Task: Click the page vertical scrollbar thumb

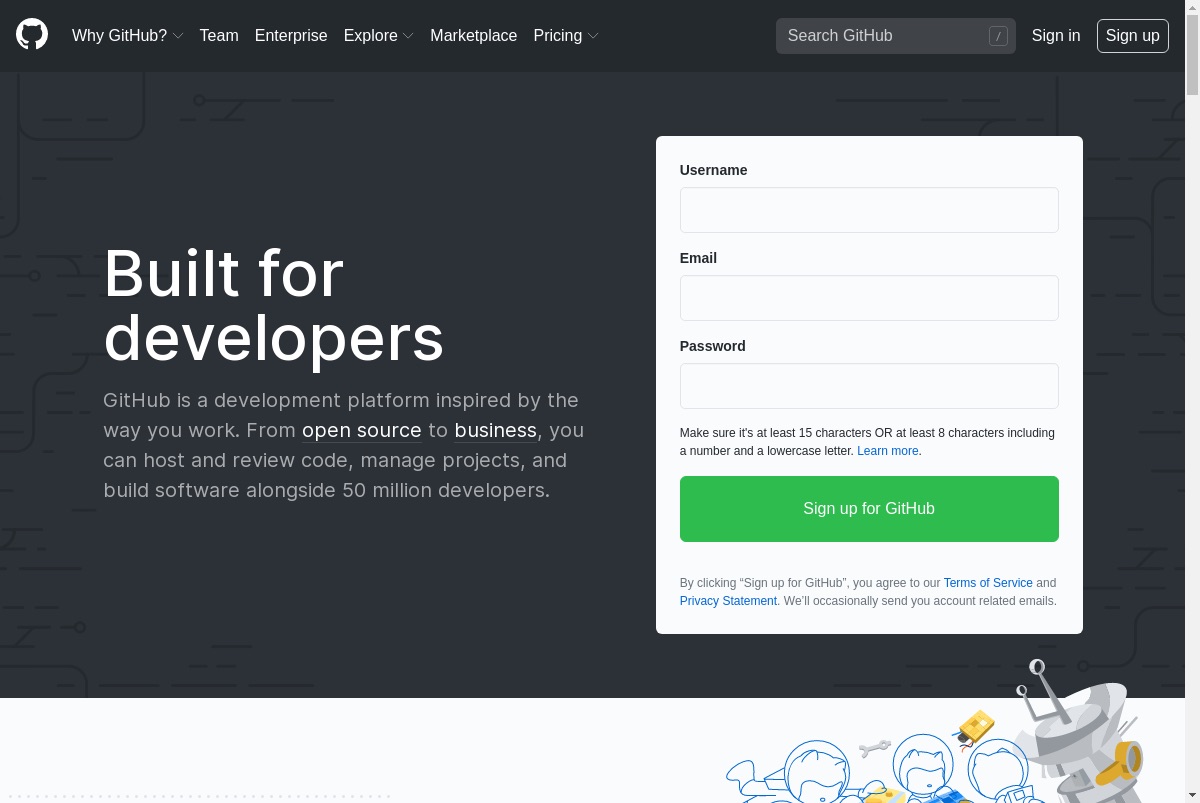Action: coord(1192,55)
